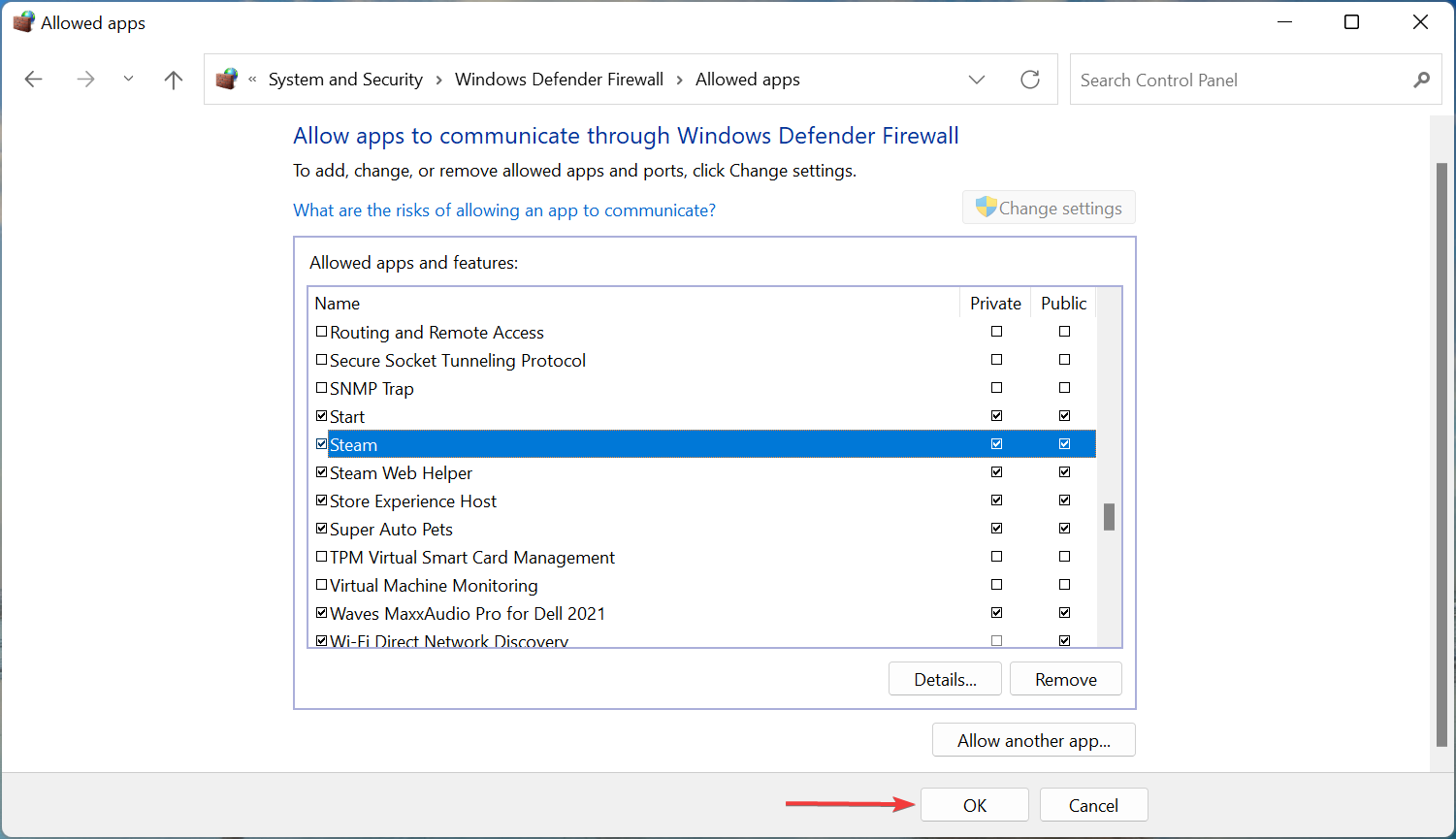Show hidden breadcrumb levels double chevron

click(252, 80)
